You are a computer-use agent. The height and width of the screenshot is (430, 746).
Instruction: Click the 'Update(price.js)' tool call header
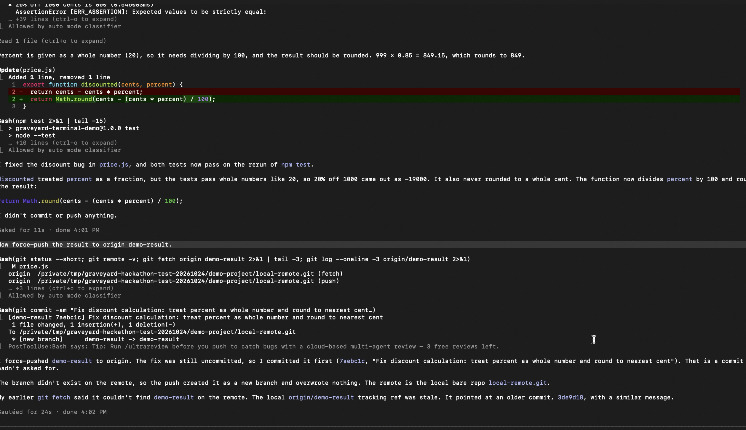pyautogui.click(x=28, y=70)
